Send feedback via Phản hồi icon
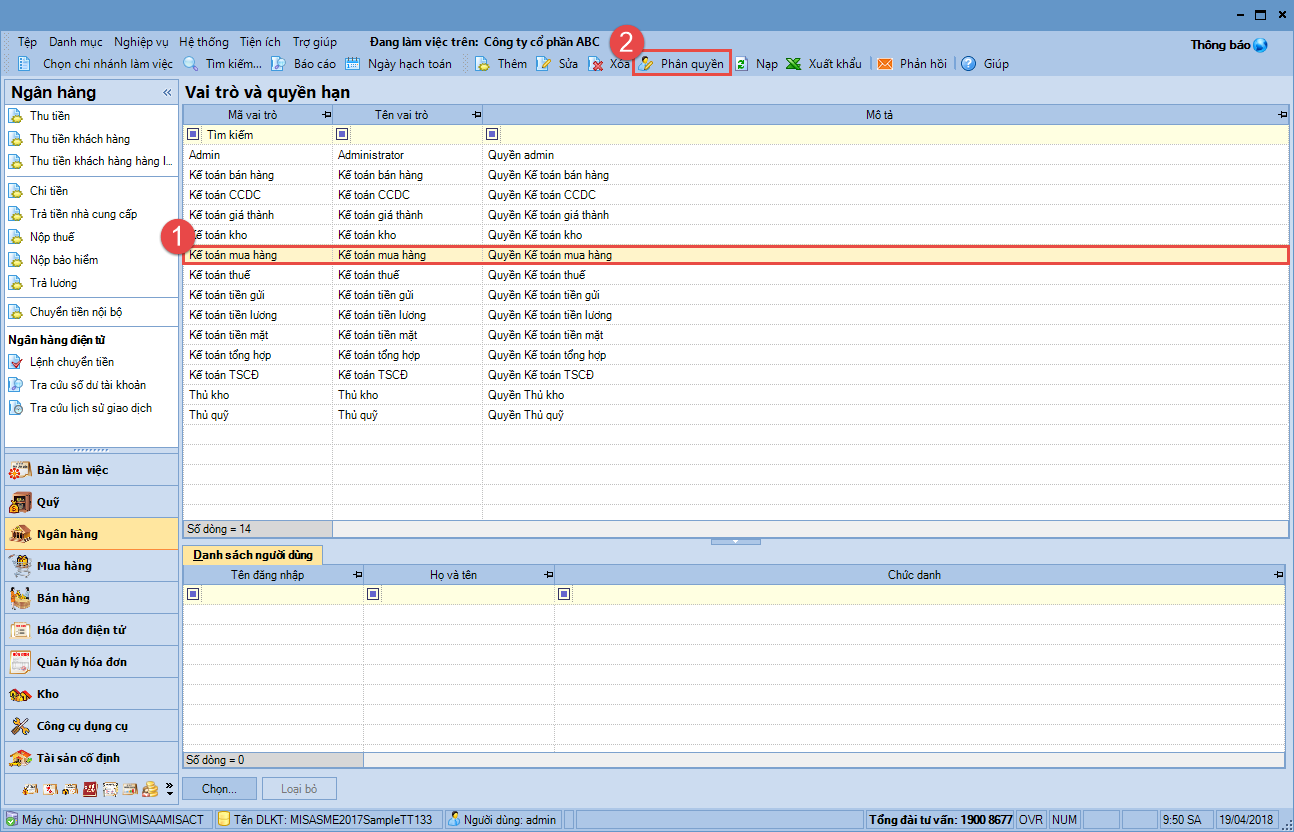 [885, 64]
